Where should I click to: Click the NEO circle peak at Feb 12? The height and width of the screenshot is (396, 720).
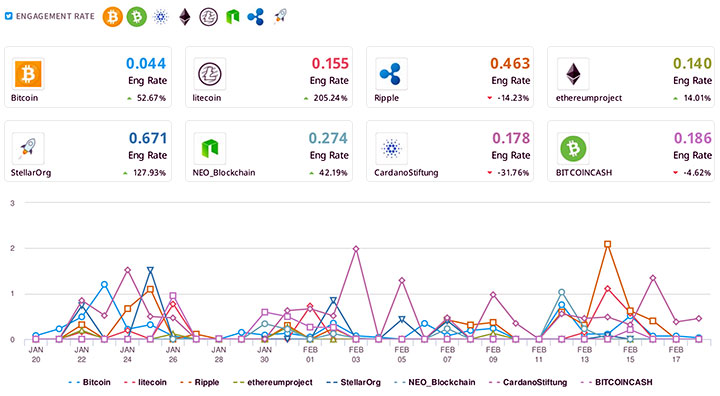tap(562, 292)
